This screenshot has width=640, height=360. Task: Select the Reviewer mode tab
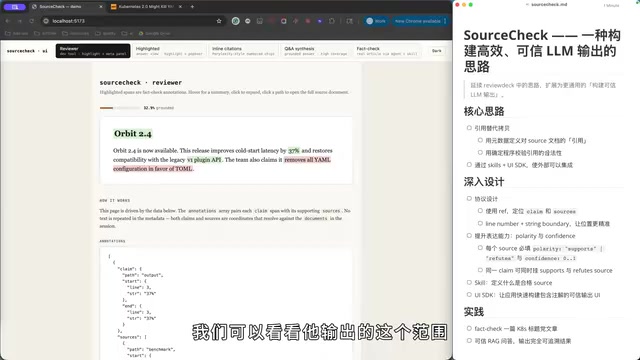pos(93,51)
